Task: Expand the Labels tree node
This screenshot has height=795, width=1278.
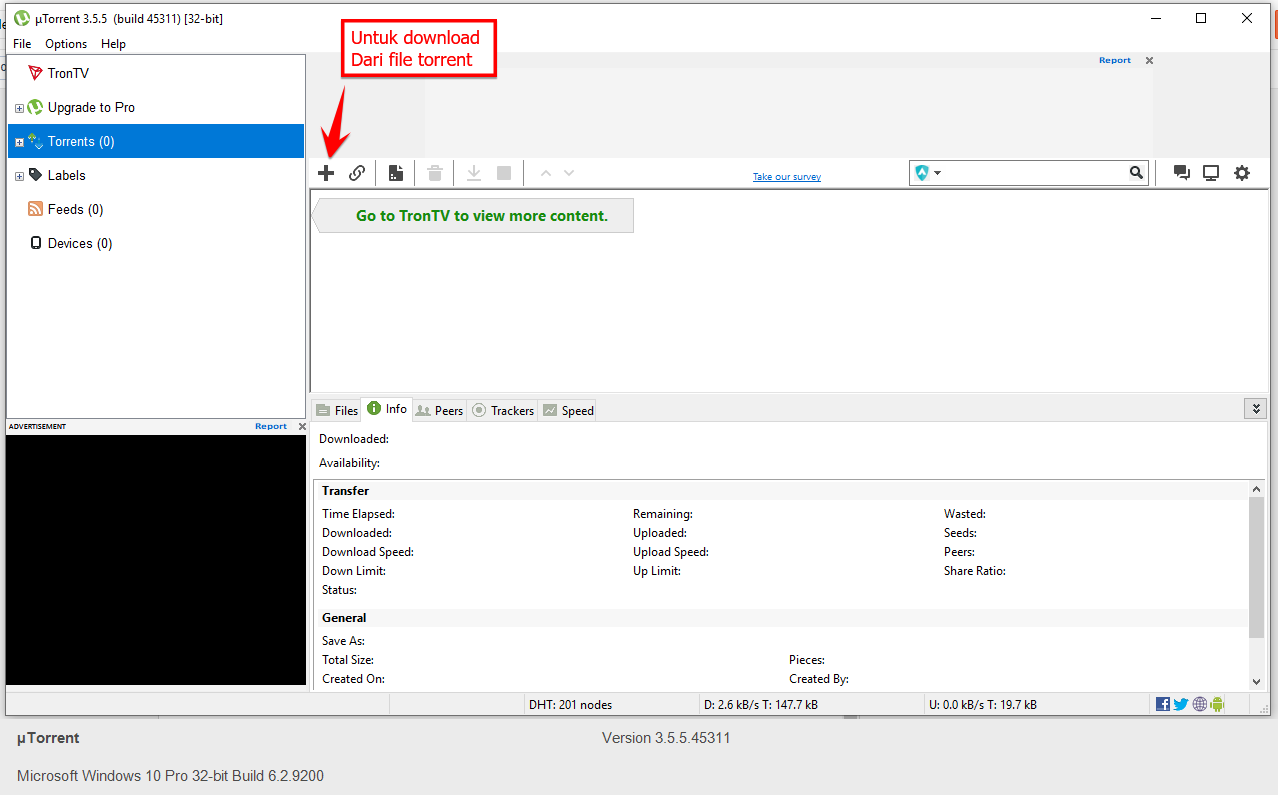Action: (x=19, y=176)
